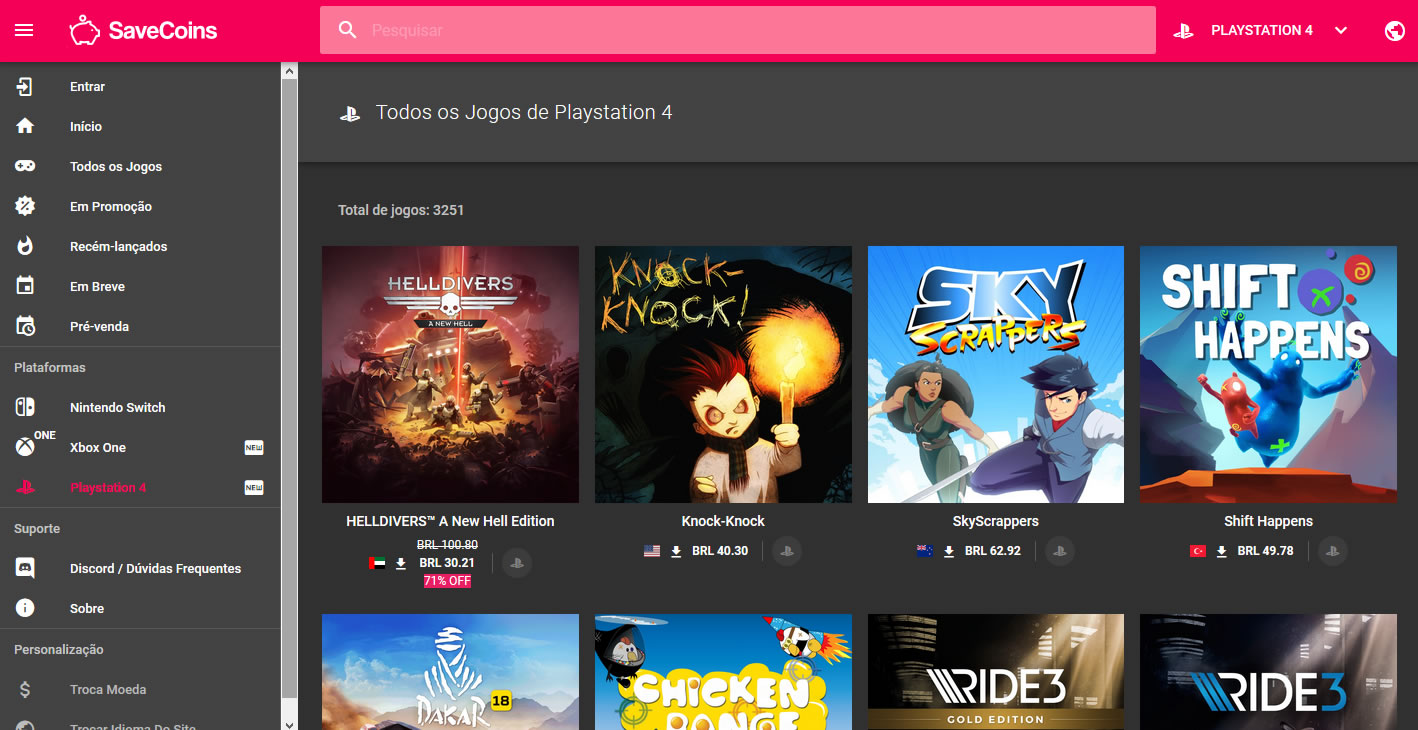Open the PLAYSTATION 4 platform dropdown

pos(1264,30)
